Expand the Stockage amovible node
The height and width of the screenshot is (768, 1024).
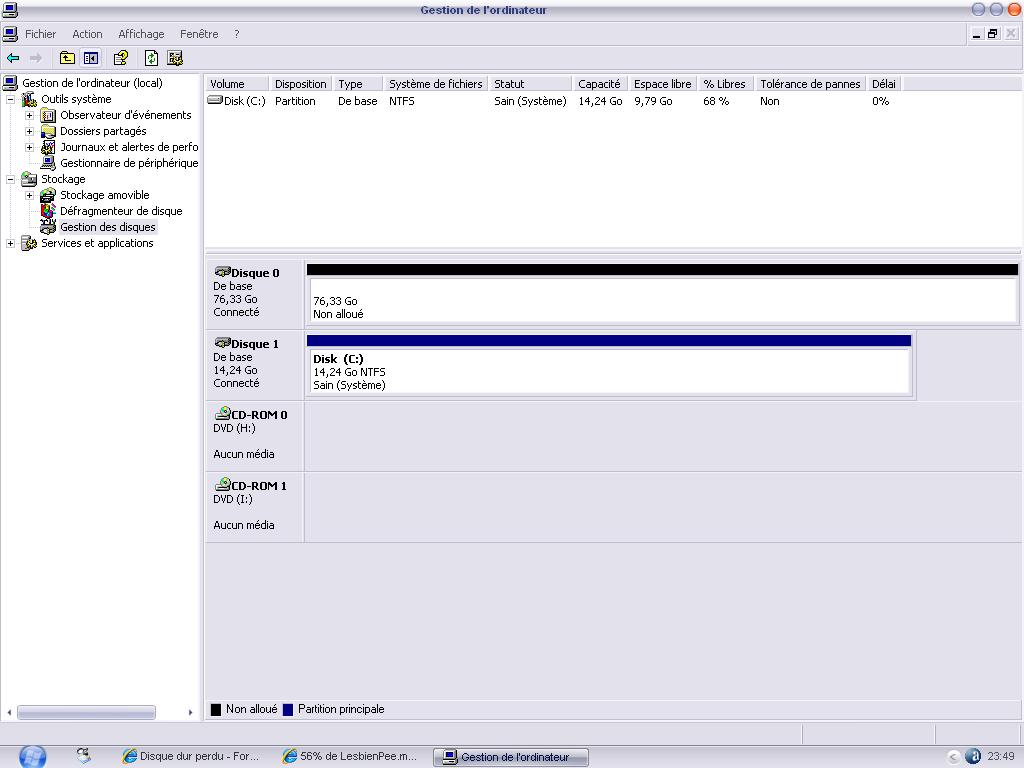point(29,195)
